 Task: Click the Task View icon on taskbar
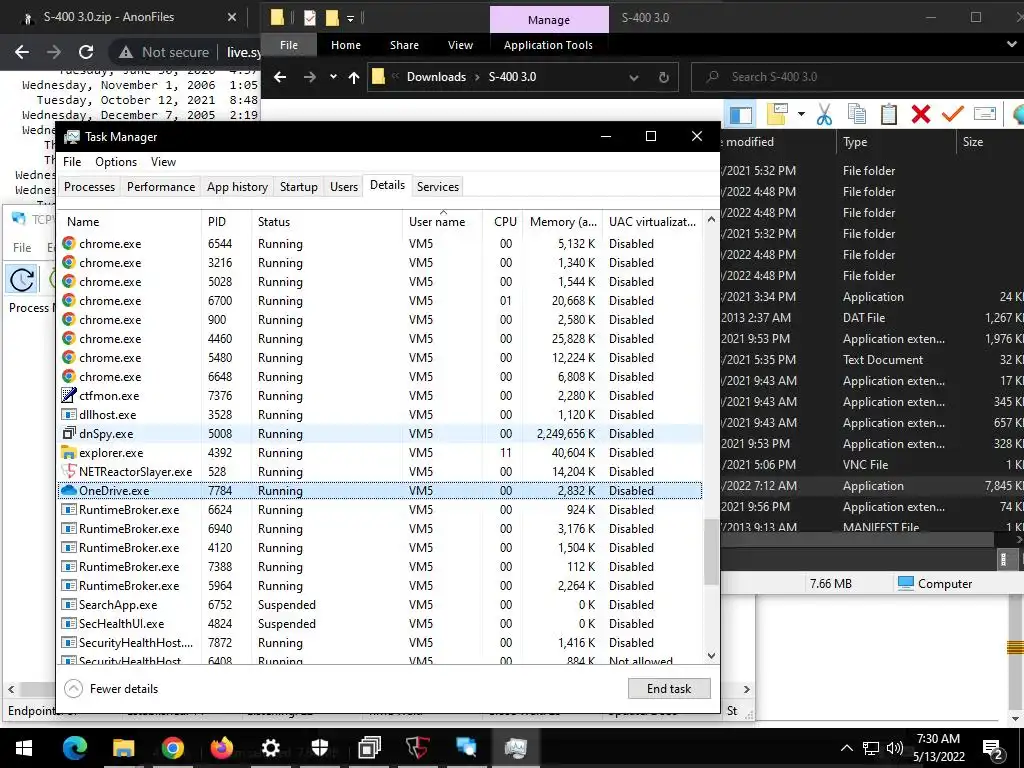(x=369, y=748)
